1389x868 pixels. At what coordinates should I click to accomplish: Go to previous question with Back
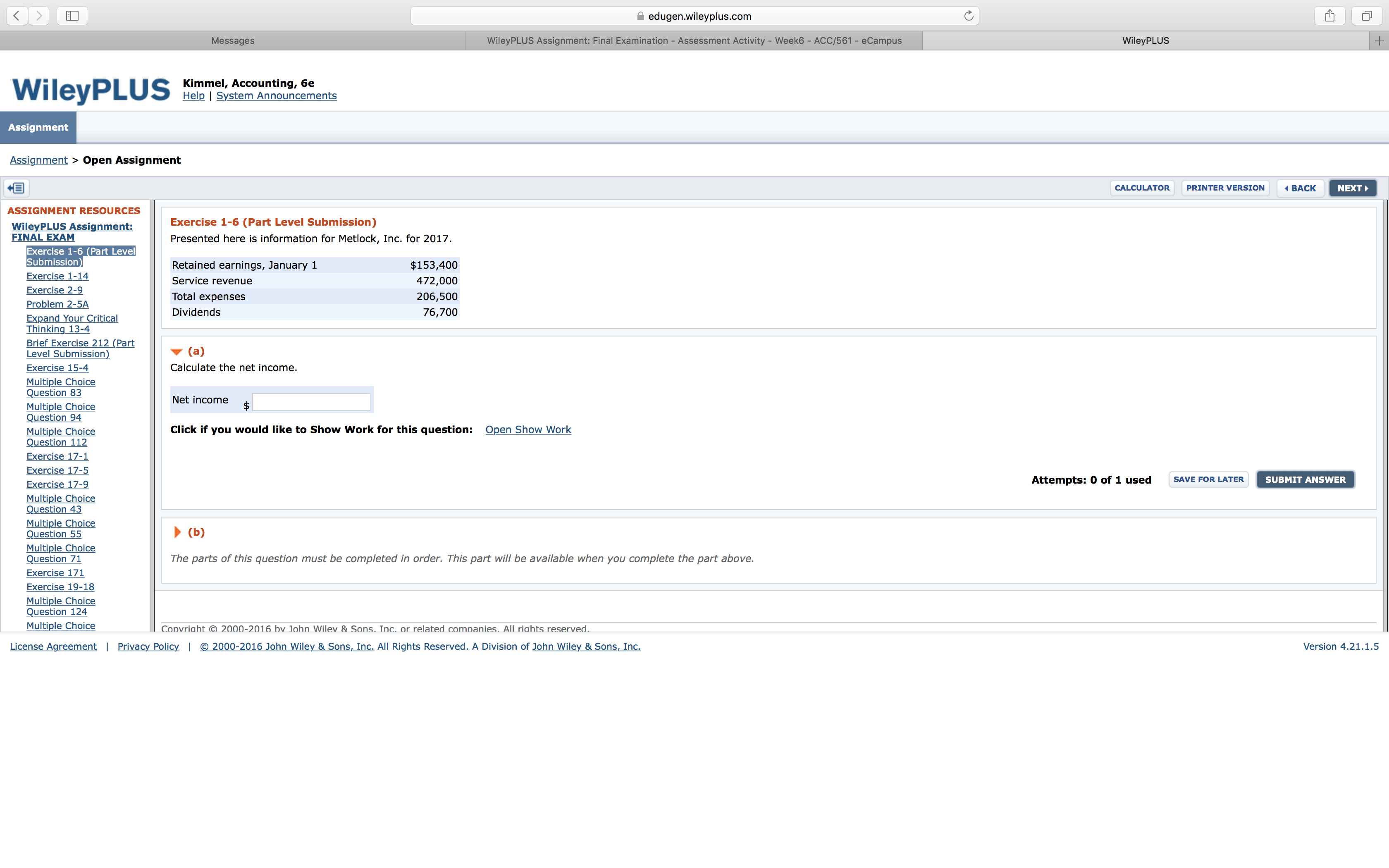click(x=1300, y=188)
